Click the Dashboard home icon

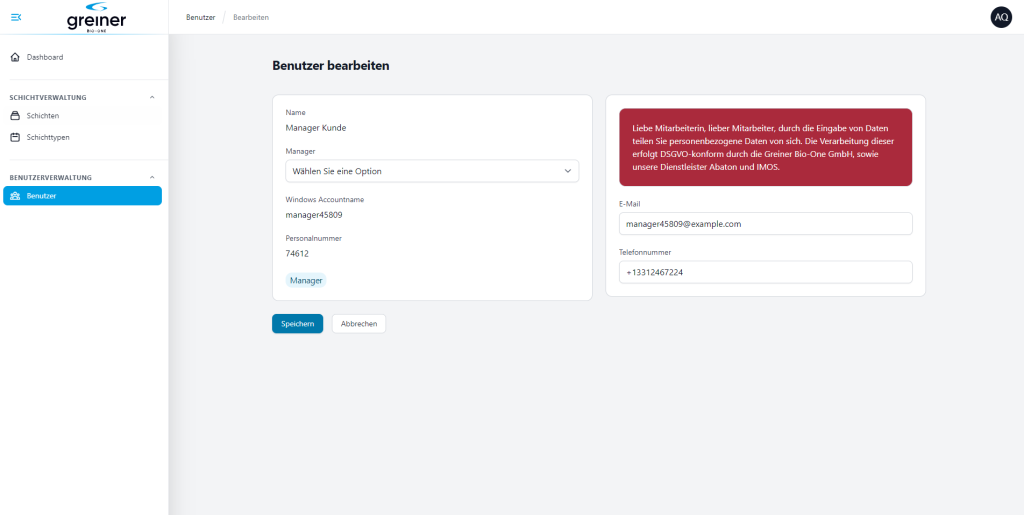click(15, 57)
